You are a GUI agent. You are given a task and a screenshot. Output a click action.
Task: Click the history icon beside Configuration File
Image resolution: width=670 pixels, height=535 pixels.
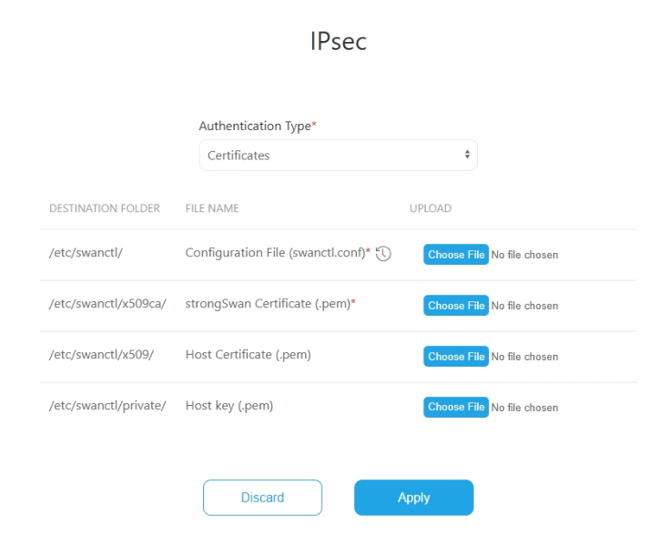(383, 254)
